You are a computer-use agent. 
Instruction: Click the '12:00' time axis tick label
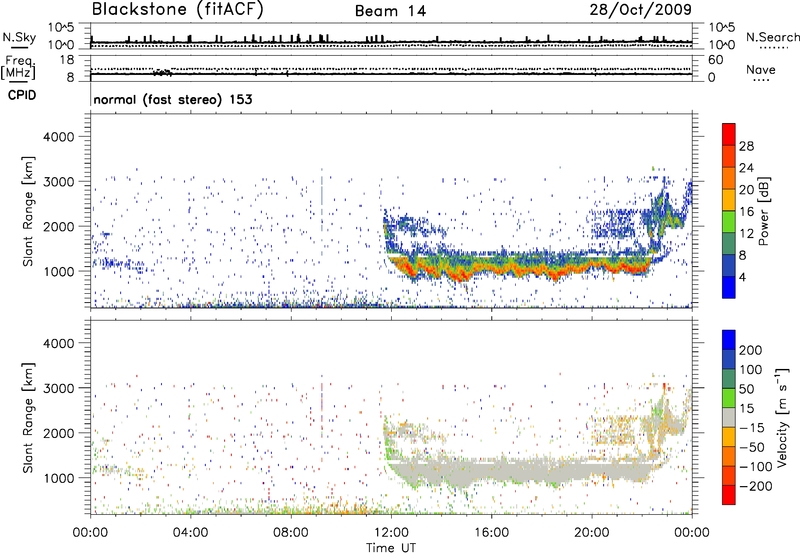tap(391, 533)
